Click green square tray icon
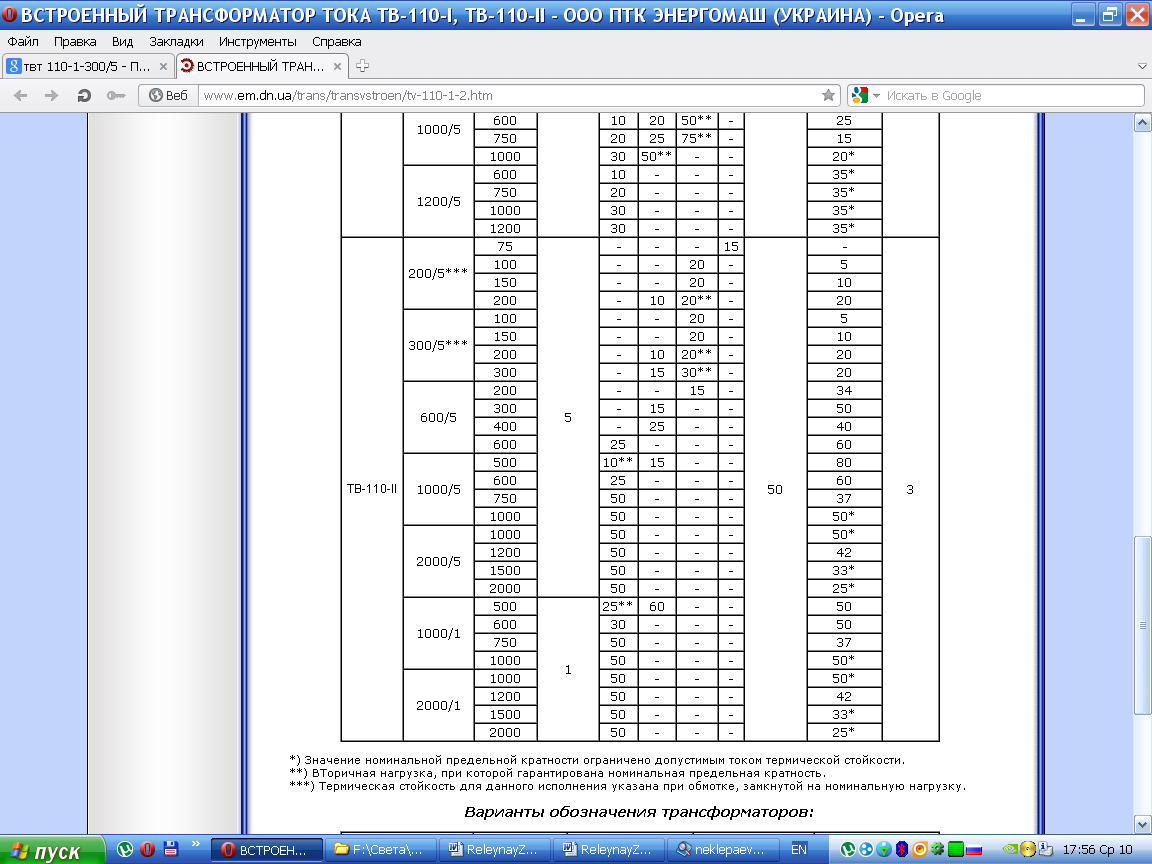 click(x=956, y=850)
